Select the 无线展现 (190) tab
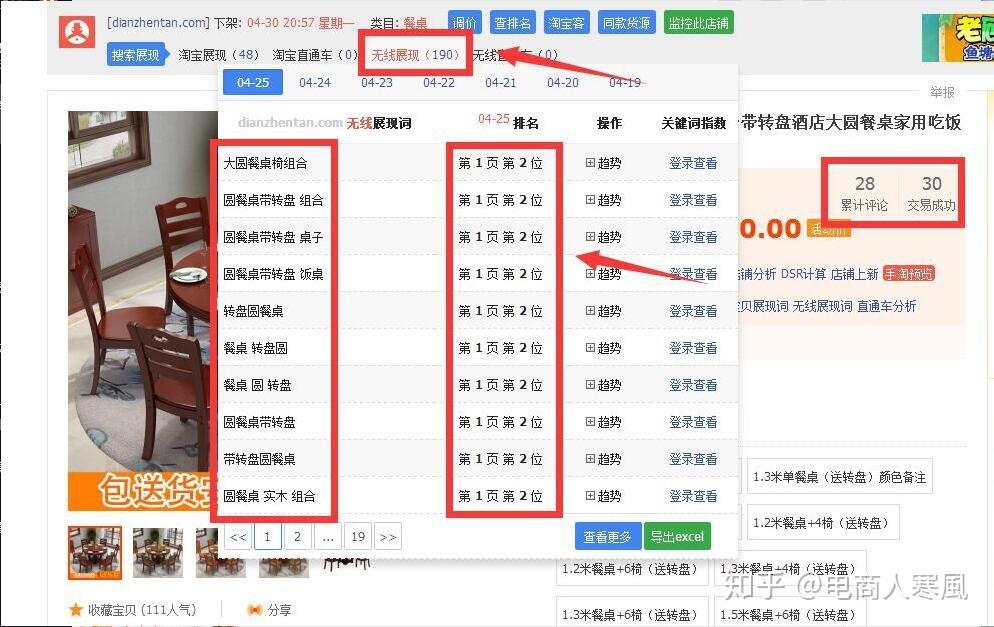Screen dimensions: 994x627 click(415, 55)
